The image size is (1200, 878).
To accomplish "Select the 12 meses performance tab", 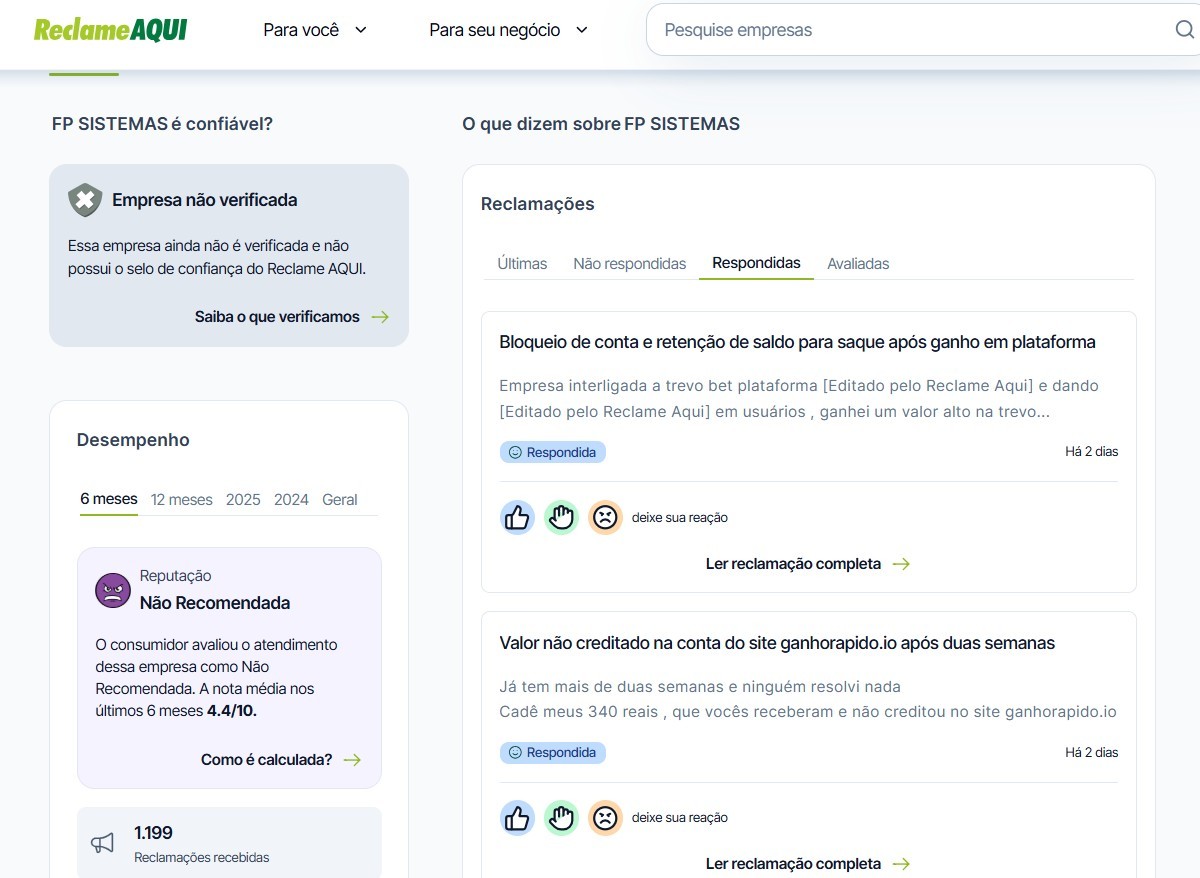I will pos(182,500).
